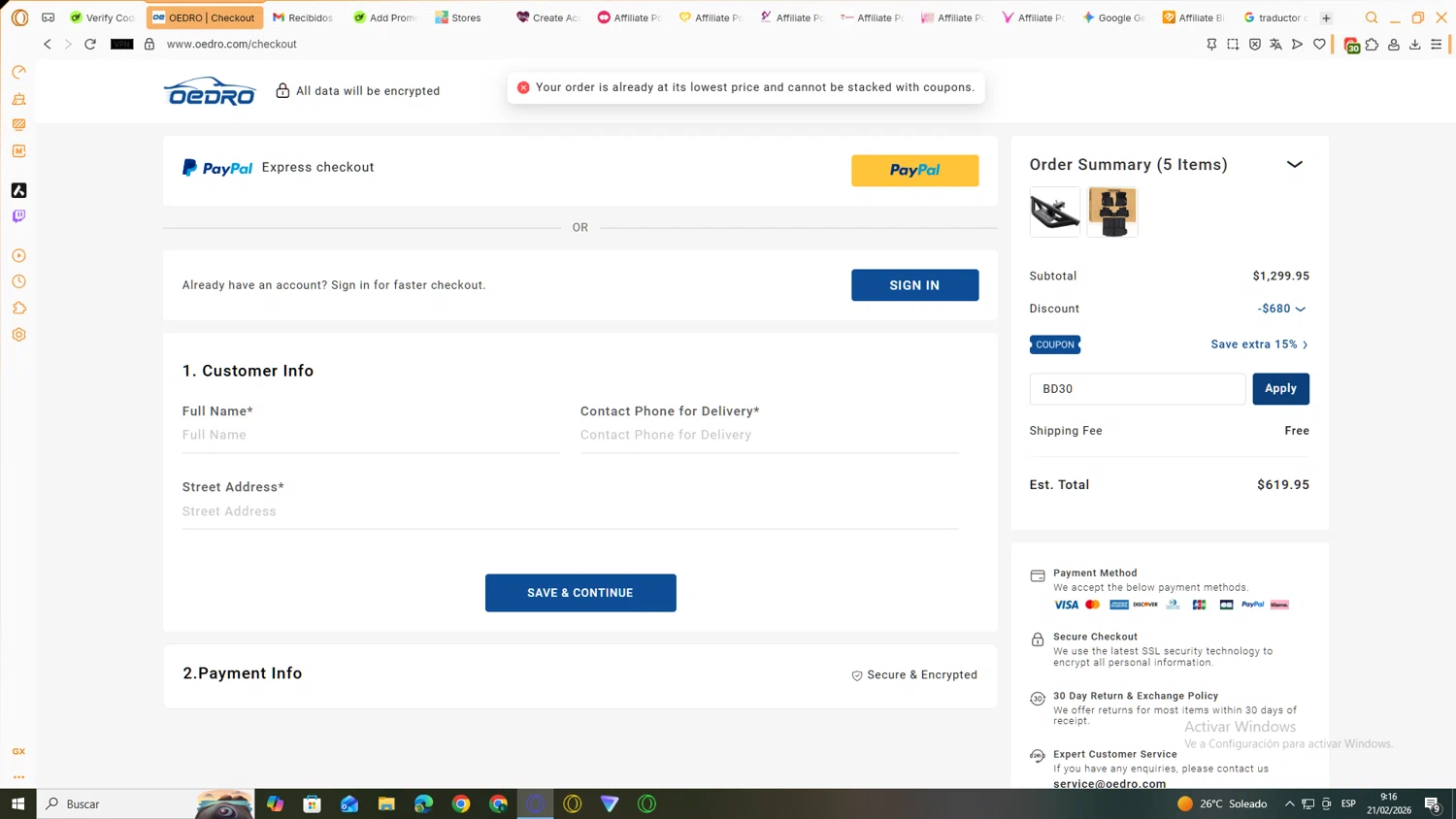Open the sidebar history clock icon
The width and height of the screenshot is (1456, 819).
18,281
